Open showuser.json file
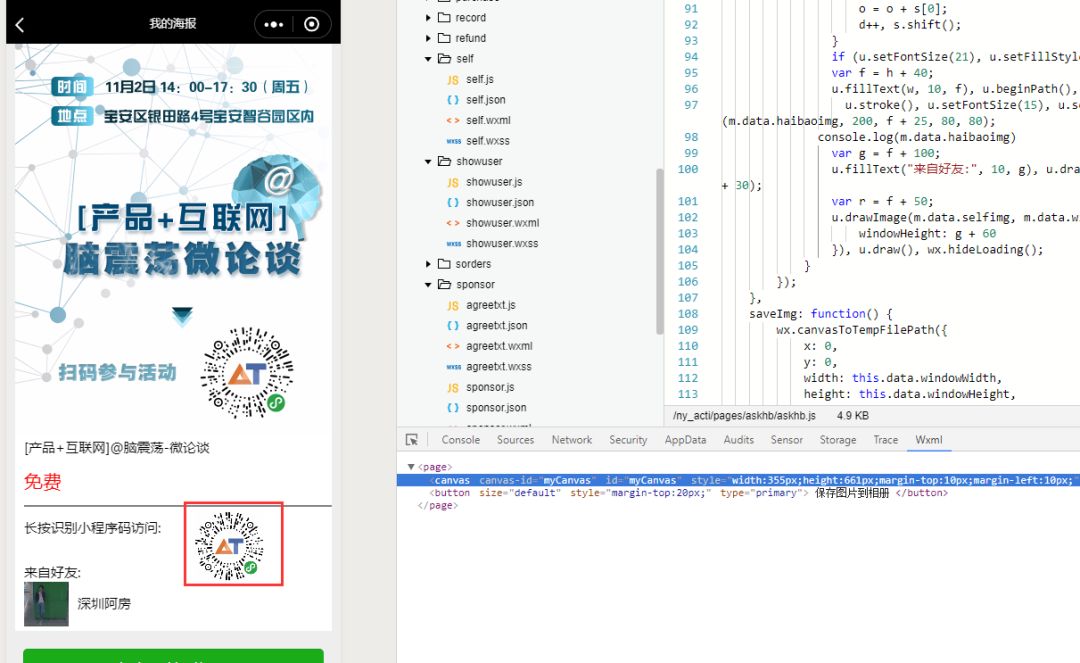The width and height of the screenshot is (1080, 663). click(499, 202)
